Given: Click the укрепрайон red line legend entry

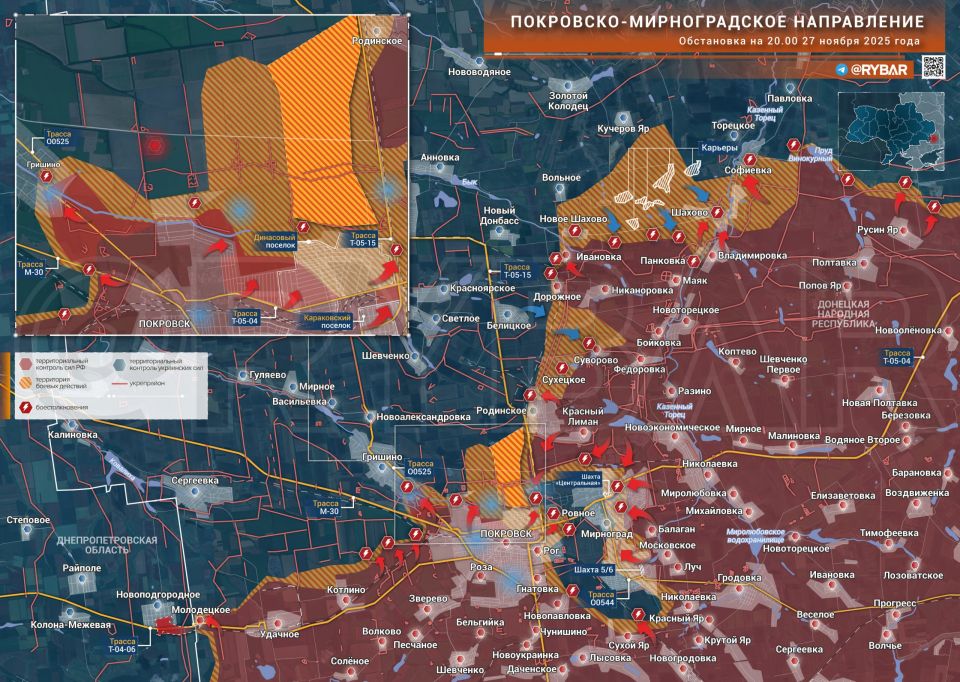Looking at the screenshot, I should [x=122, y=381].
